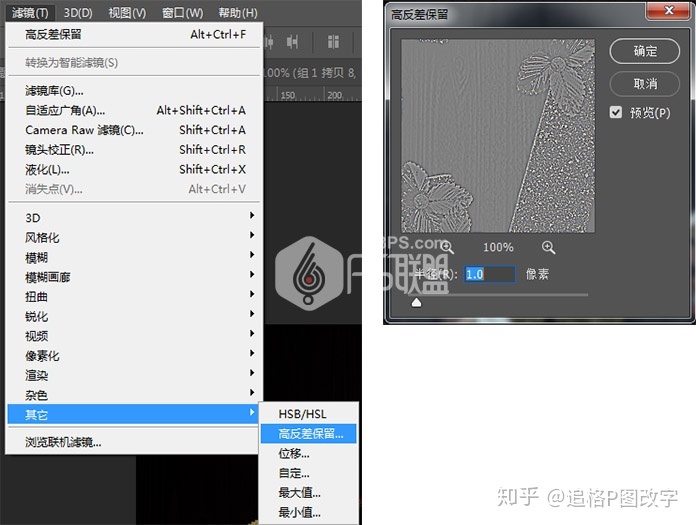Toggle the 预览(P) checkbox
The height and width of the screenshot is (525, 696).
616,112
